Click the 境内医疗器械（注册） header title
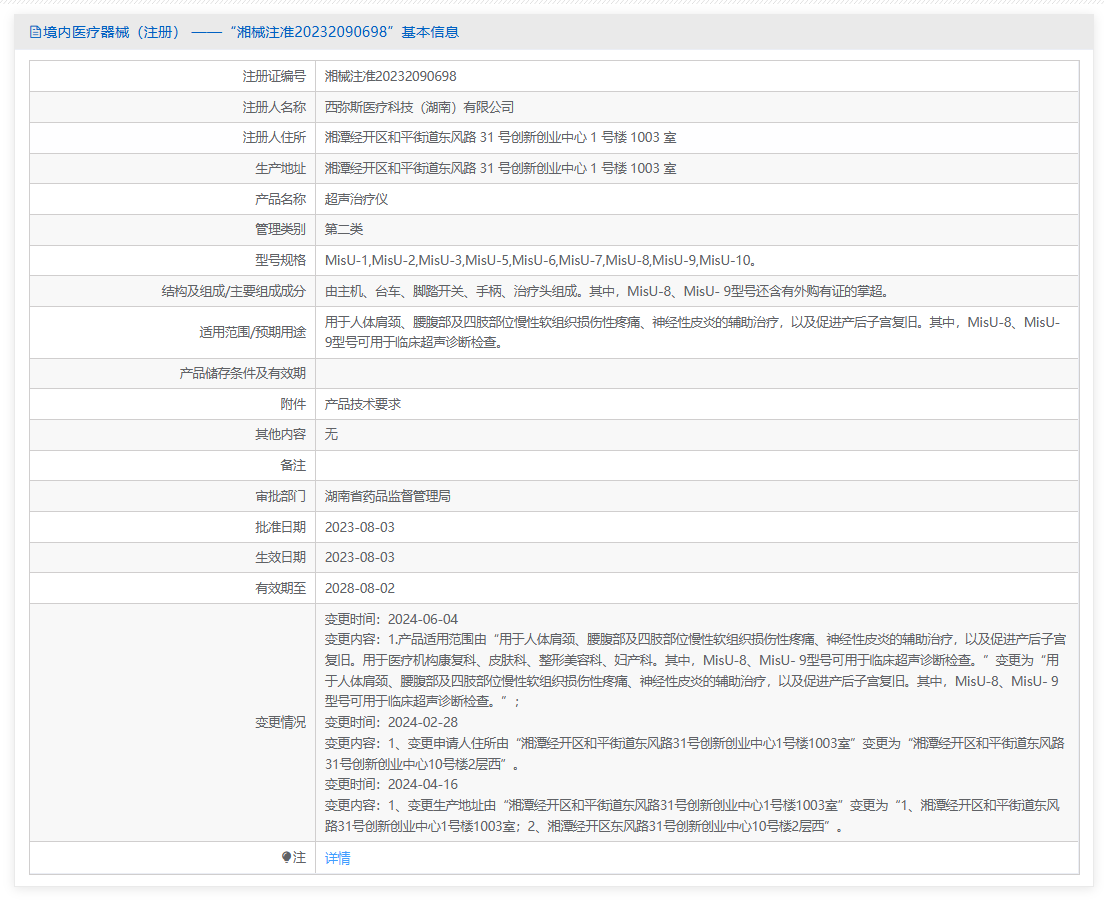 click(112, 32)
